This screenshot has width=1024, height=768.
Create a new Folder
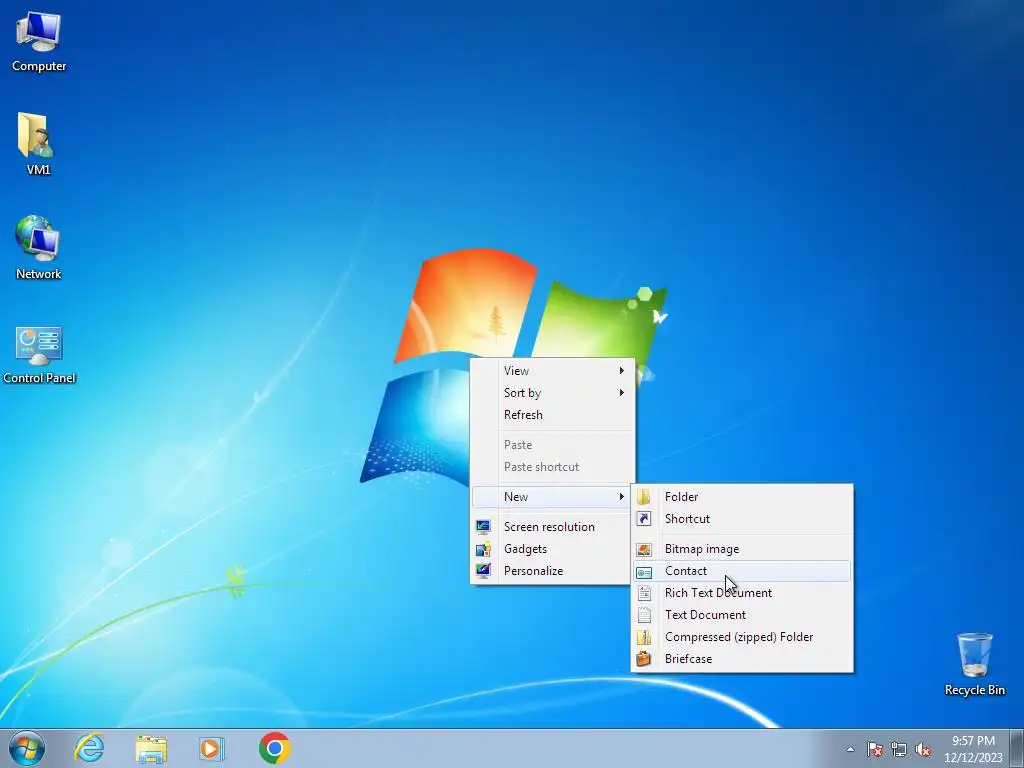(x=742, y=497)
